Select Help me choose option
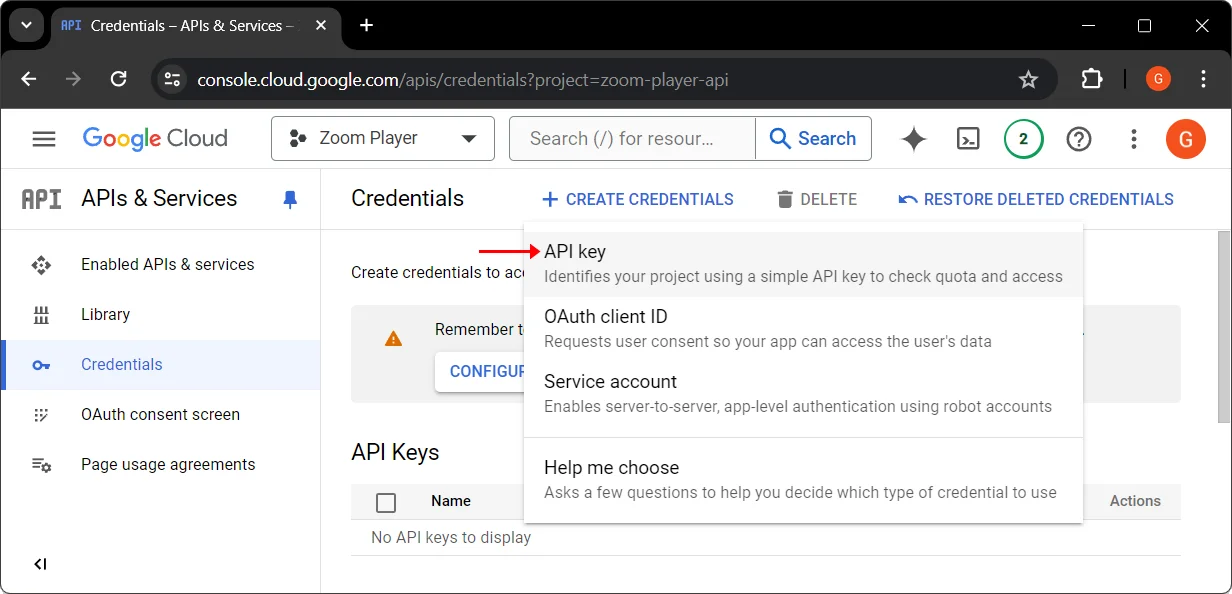This screenshot has height=594, width=1232. [803, 480]
